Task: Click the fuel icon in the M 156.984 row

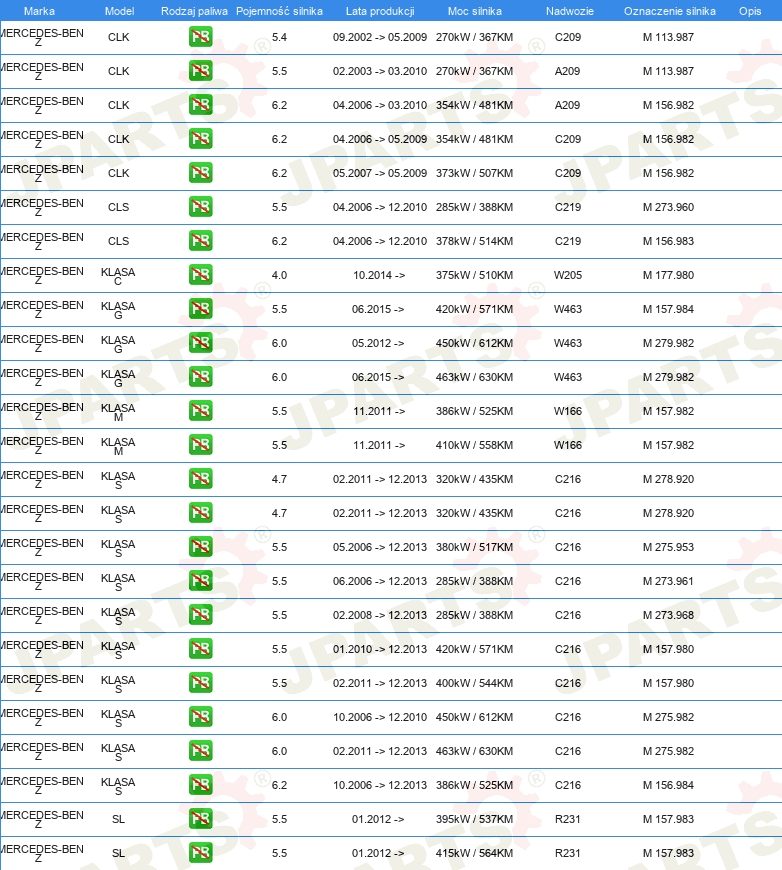Action: click(x=200, y=785)
